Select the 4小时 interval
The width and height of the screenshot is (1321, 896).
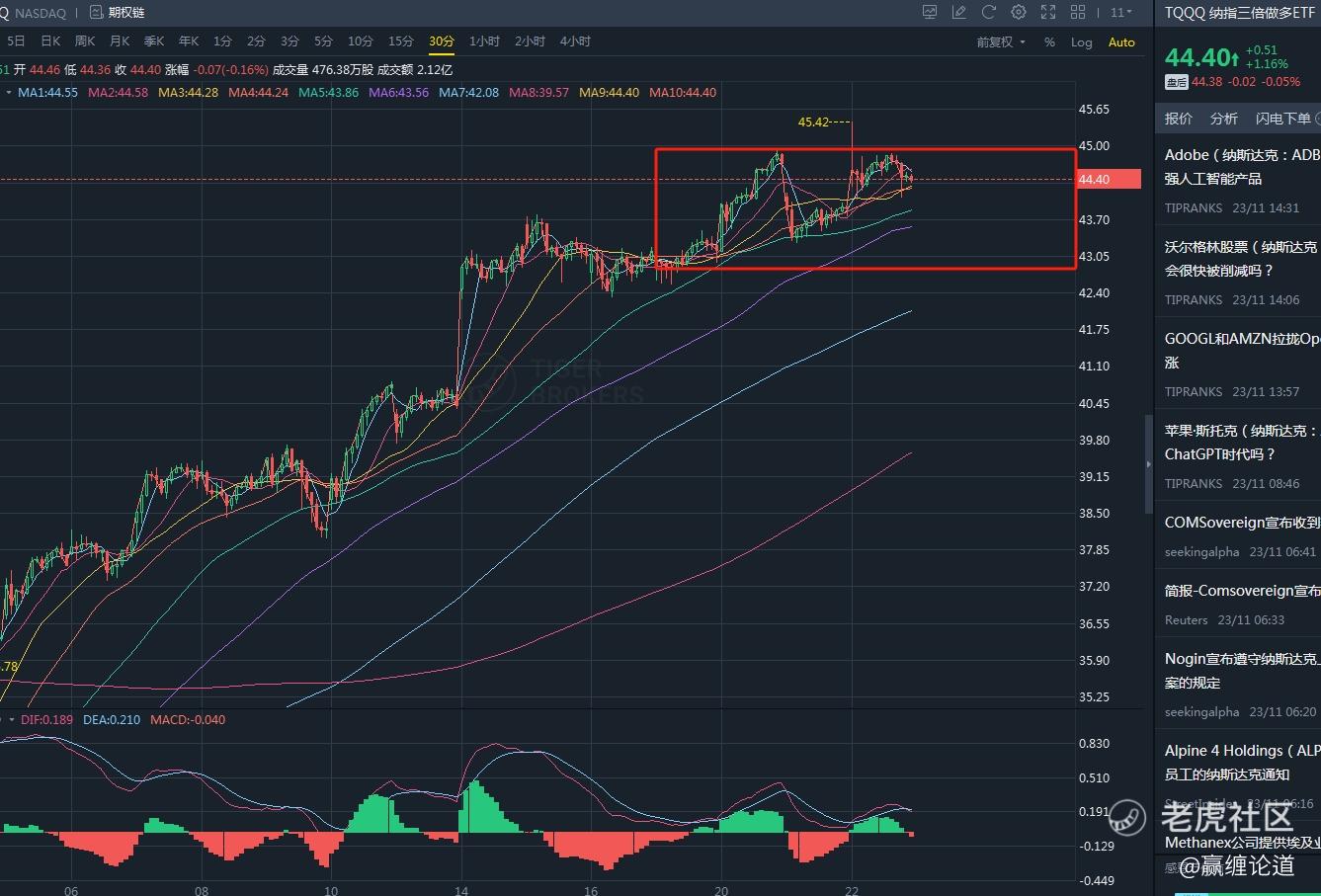[x=575, y=41]
